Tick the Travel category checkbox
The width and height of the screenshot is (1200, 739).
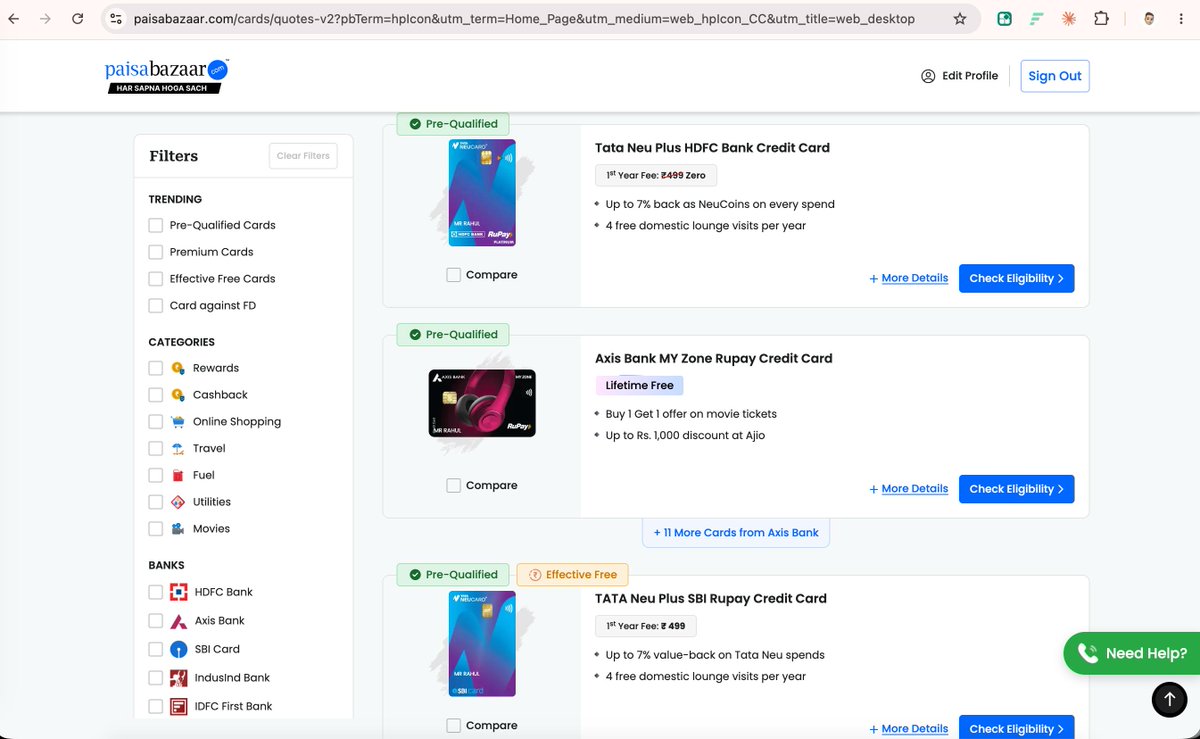point(155,449)
